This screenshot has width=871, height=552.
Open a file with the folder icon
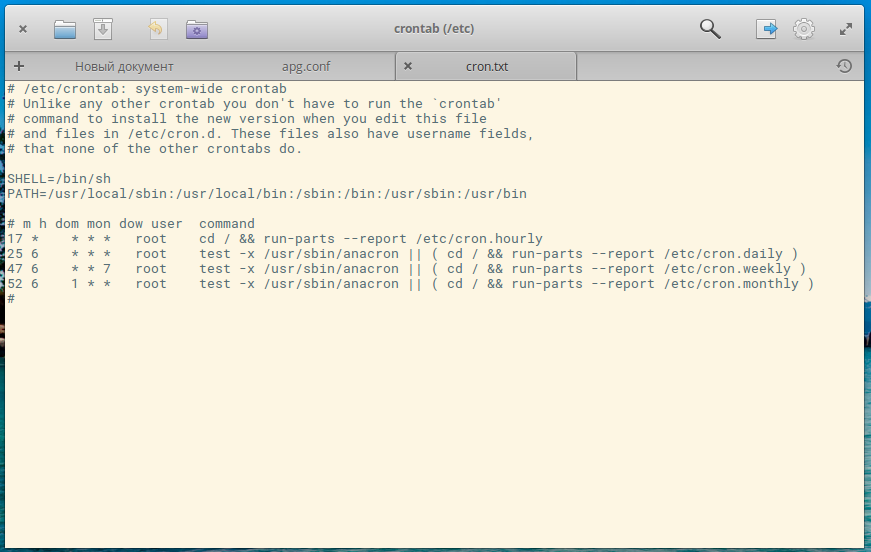(65, 29)
